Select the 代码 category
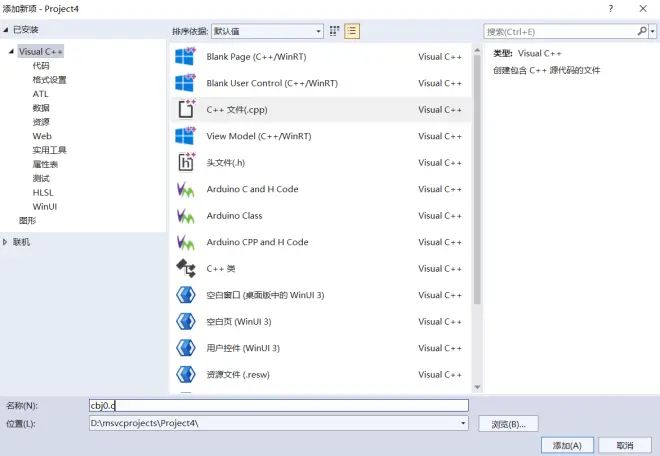The image size is (660, 456). pos(41,66)
